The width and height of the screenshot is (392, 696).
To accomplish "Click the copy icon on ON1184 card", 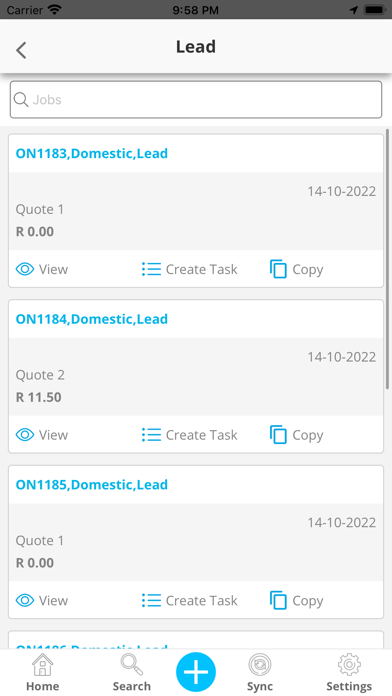I will [x=278, y=435].
